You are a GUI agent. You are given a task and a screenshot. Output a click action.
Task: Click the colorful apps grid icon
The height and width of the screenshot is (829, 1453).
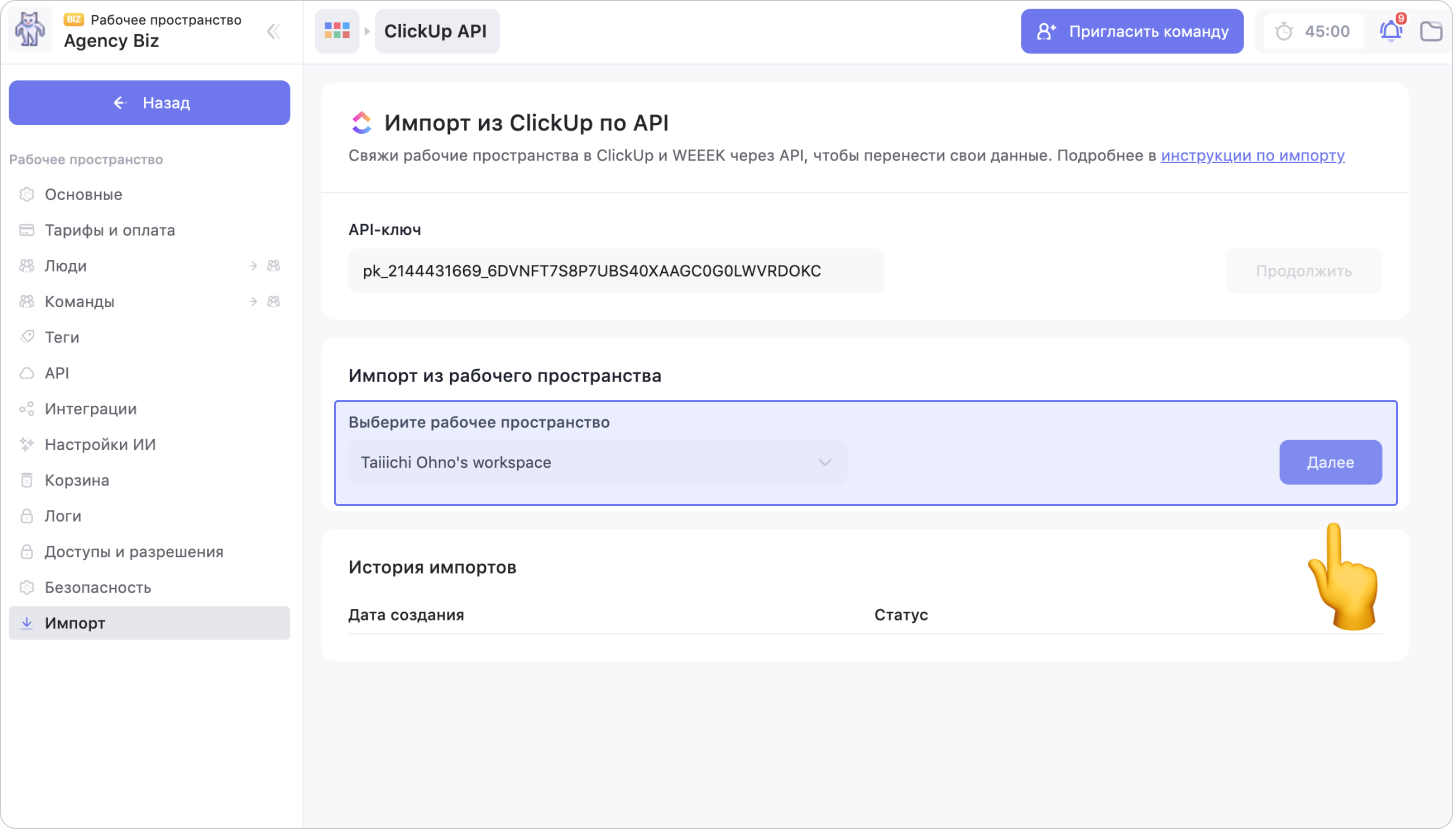point(337,31)
